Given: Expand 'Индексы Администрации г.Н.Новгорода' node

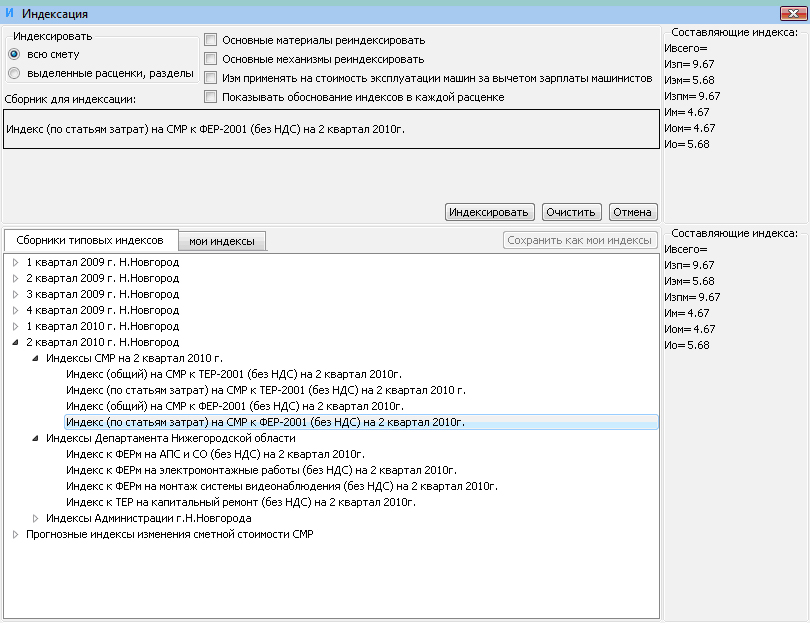Looking at the screenshot, I should (36, 518).
